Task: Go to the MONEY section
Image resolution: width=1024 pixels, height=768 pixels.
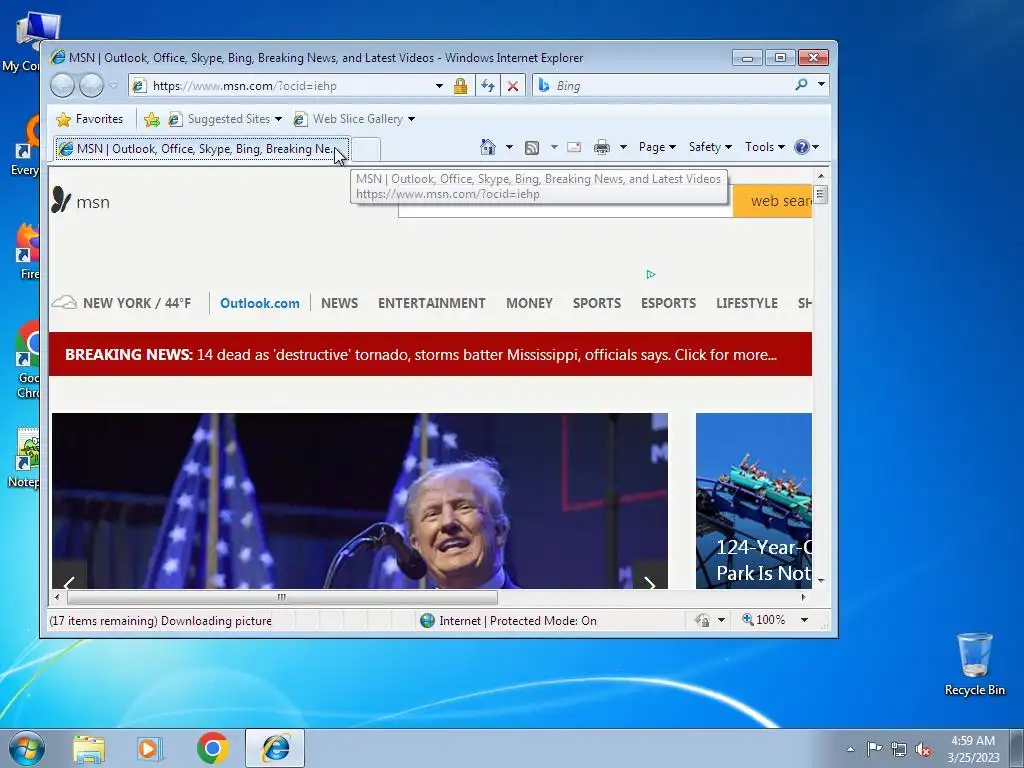Action: [530, 303]
